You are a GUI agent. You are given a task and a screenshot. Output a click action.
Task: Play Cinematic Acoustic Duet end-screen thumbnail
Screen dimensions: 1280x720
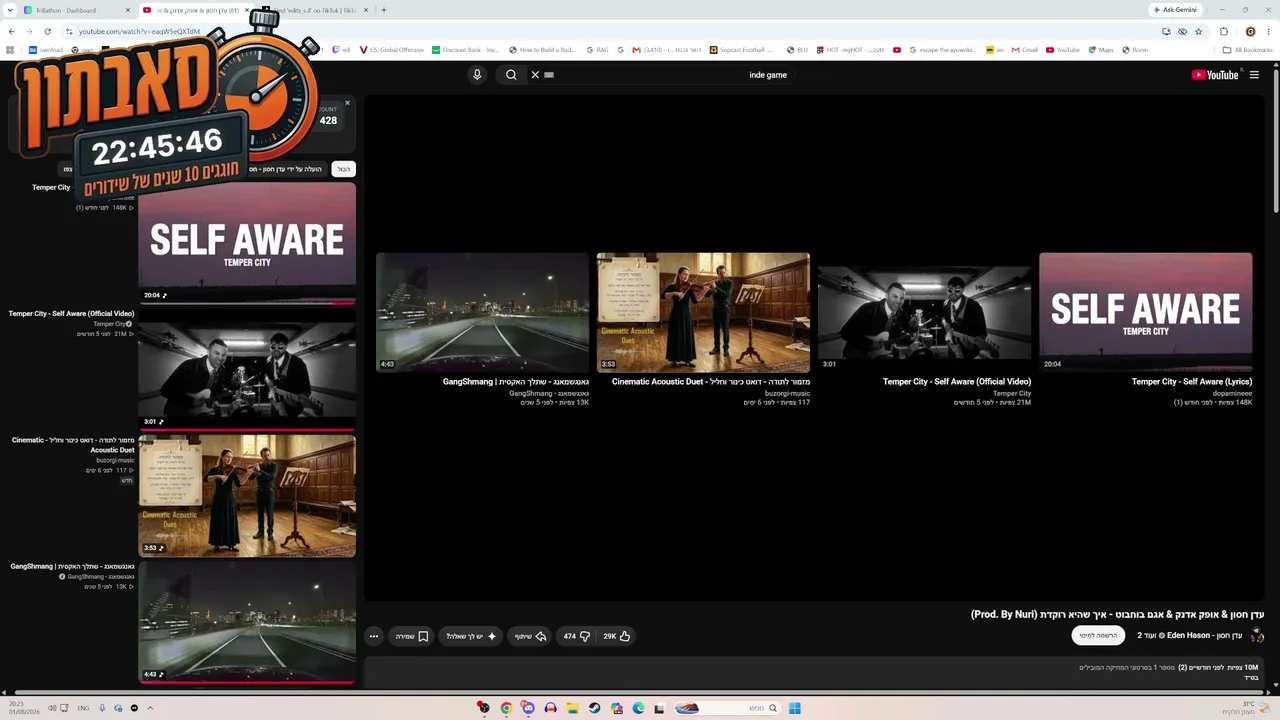pyautogui.click(x=703, y=312)
